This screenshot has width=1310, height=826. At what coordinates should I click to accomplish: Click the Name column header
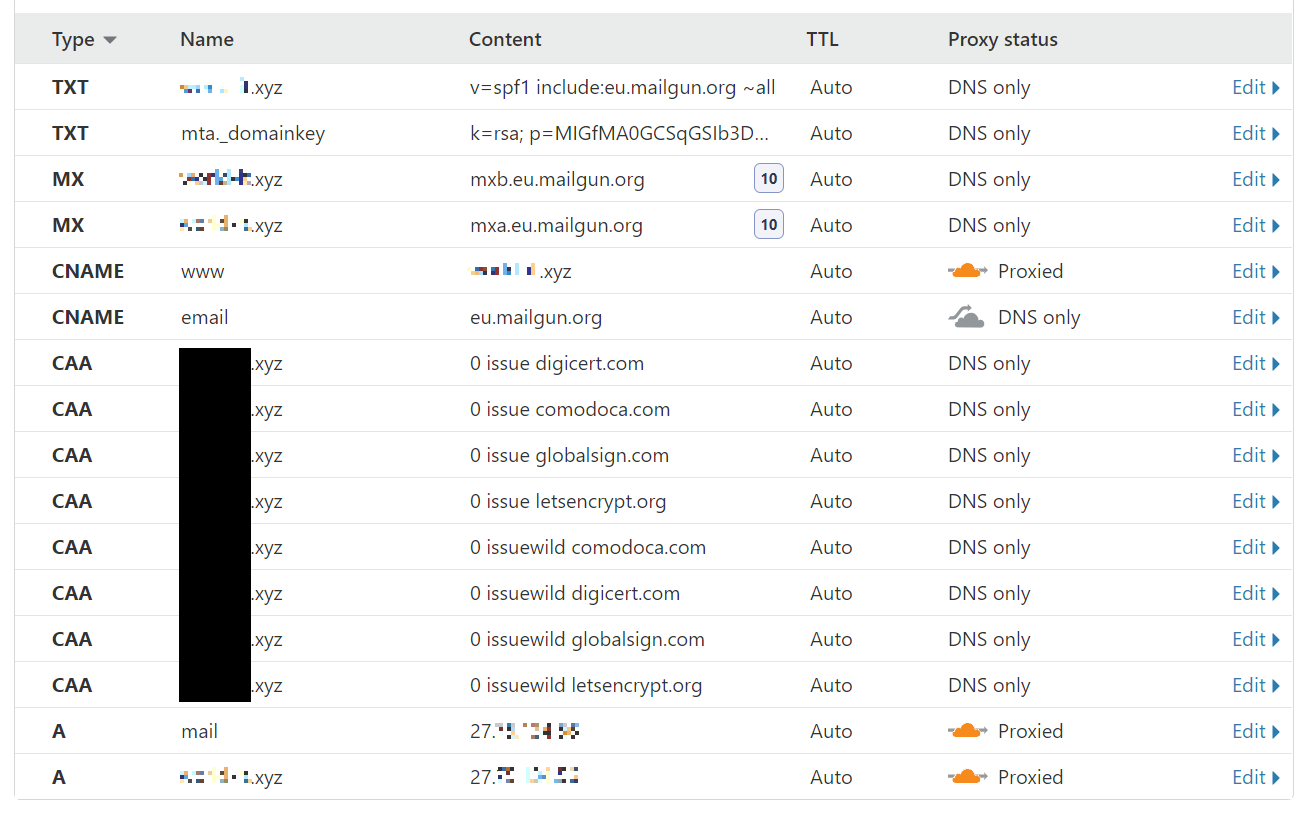pos(207,40)
